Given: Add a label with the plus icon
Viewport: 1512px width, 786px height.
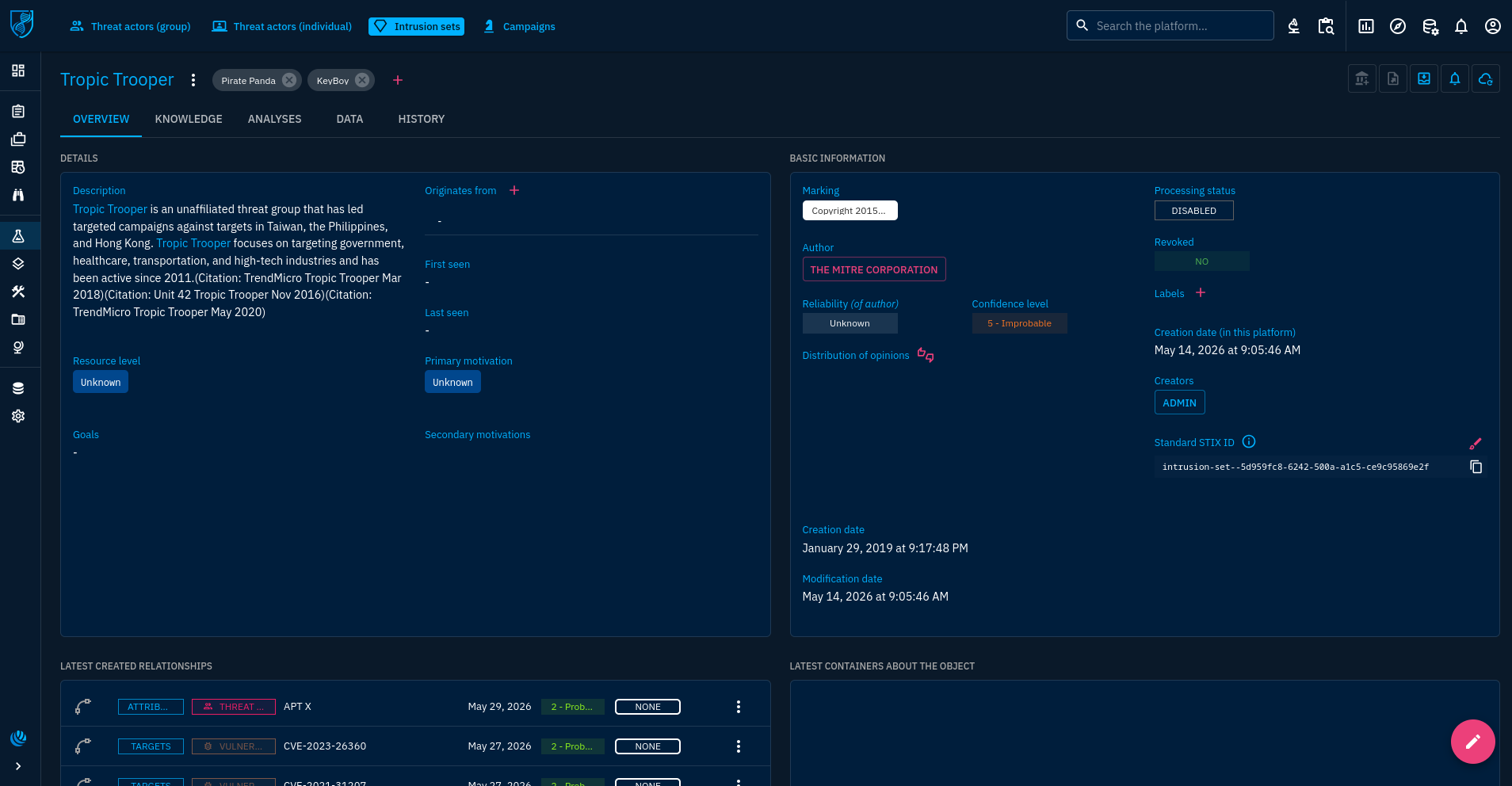Looking at the screenshot, I should [1201, 293].
